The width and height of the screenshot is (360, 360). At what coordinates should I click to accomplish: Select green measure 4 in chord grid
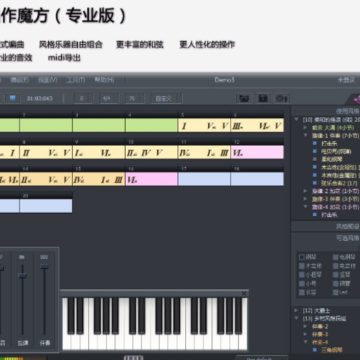point(152,125)
